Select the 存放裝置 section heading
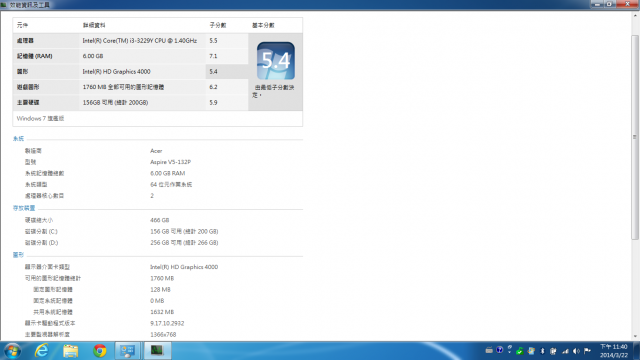Screen dimensions: 640x360 24,208
